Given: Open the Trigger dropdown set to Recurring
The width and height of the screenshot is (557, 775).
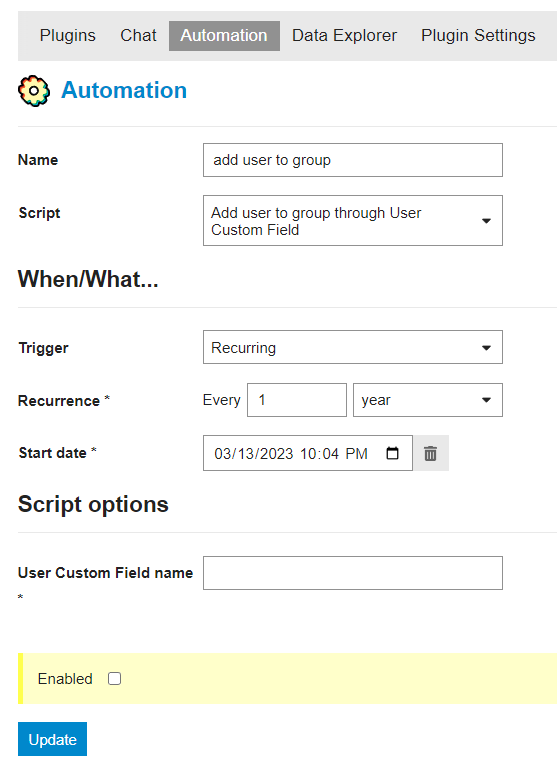Looking at the screenshot, I should pos(353,347).
